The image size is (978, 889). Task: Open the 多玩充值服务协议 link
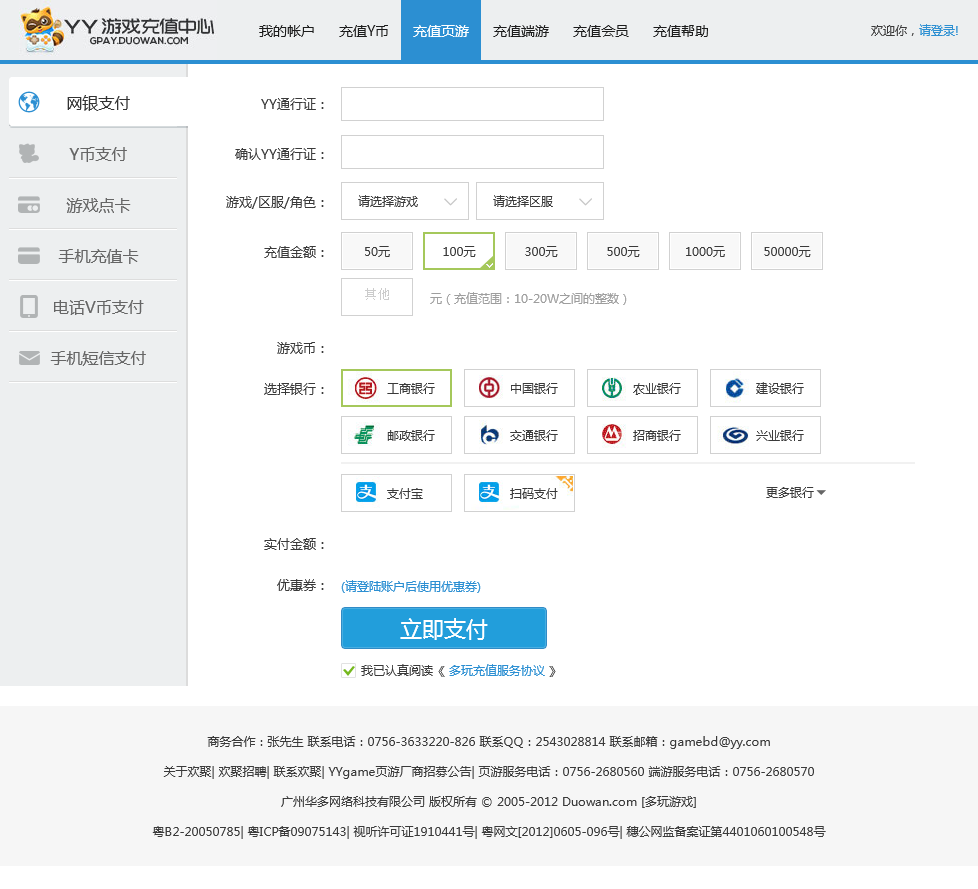click(x=496, y=671)
